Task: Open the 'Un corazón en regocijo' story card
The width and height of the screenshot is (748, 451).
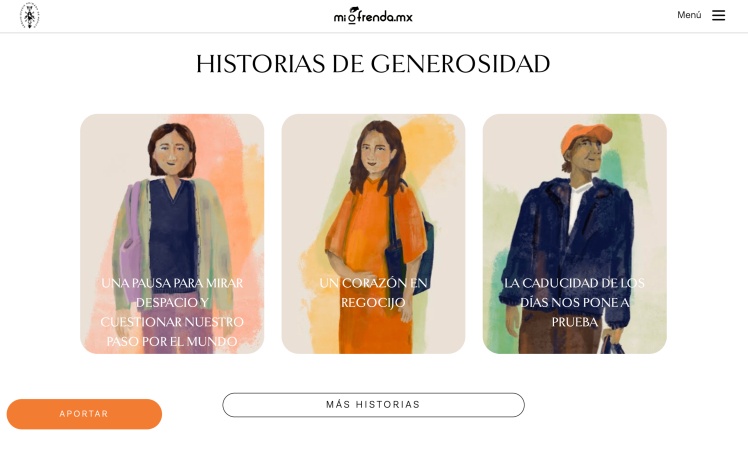Action: click(374, 234)
